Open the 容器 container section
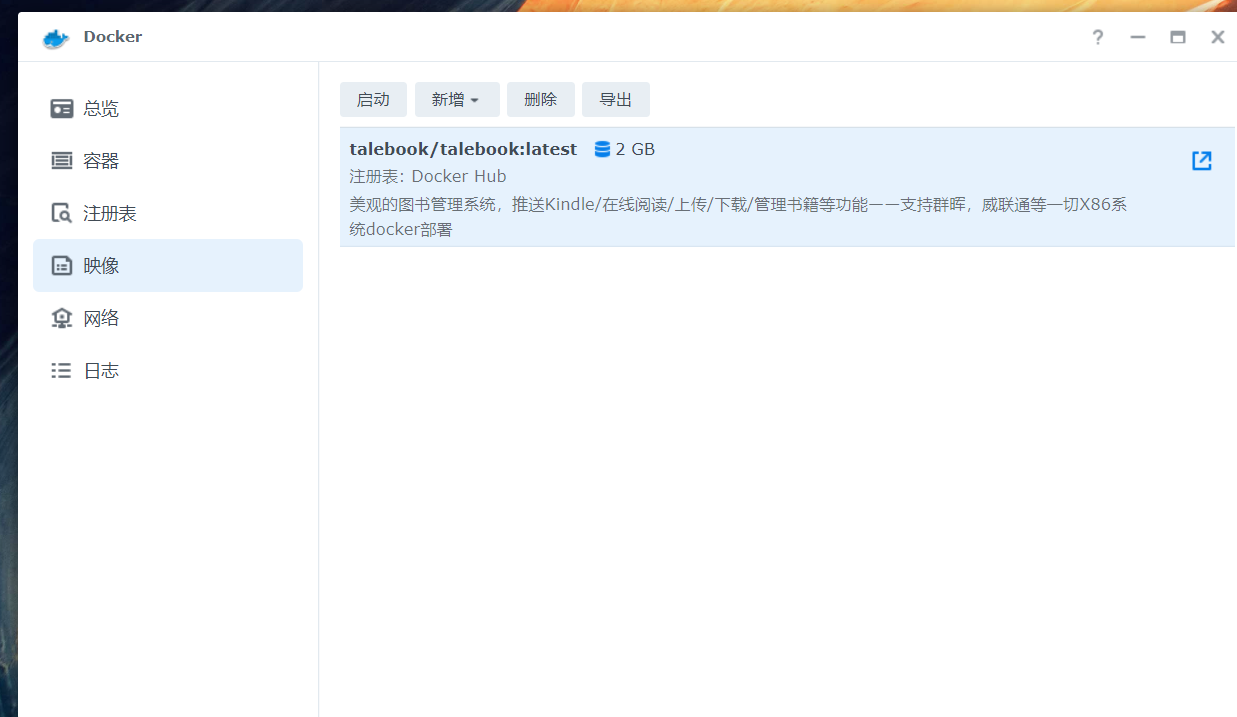1237x717 pixels. 168,160
